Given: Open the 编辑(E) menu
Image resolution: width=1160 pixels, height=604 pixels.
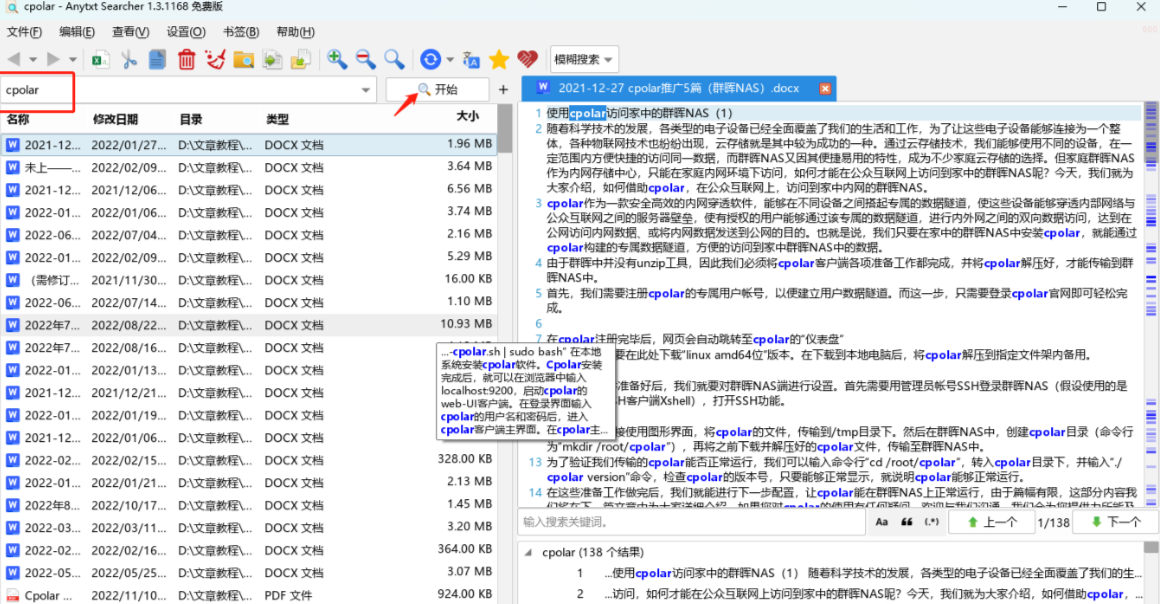Looking at the screenshot, I should 77,32.
